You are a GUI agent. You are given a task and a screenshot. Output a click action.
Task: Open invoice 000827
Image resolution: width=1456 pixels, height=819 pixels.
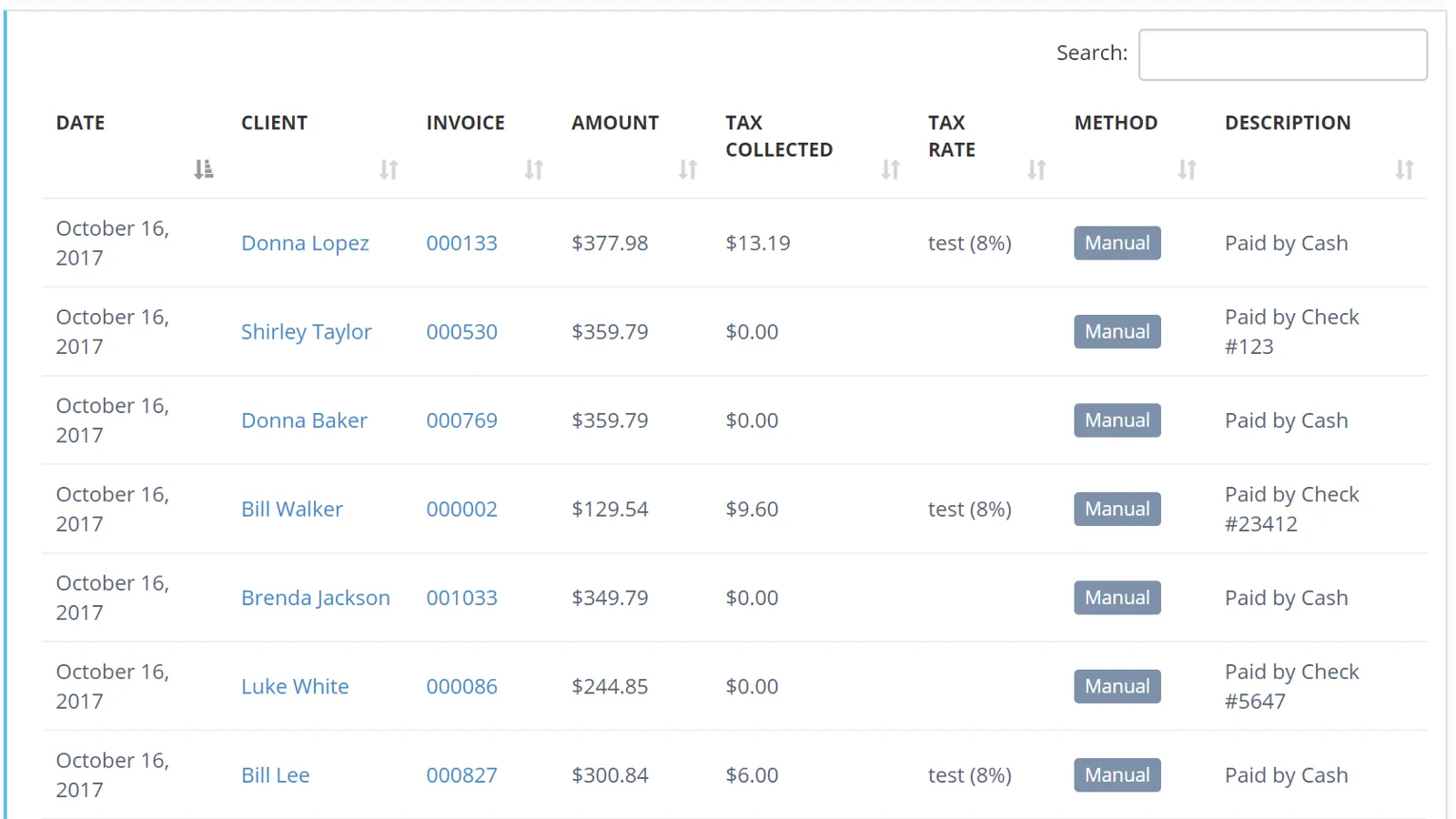pos(462,775)
